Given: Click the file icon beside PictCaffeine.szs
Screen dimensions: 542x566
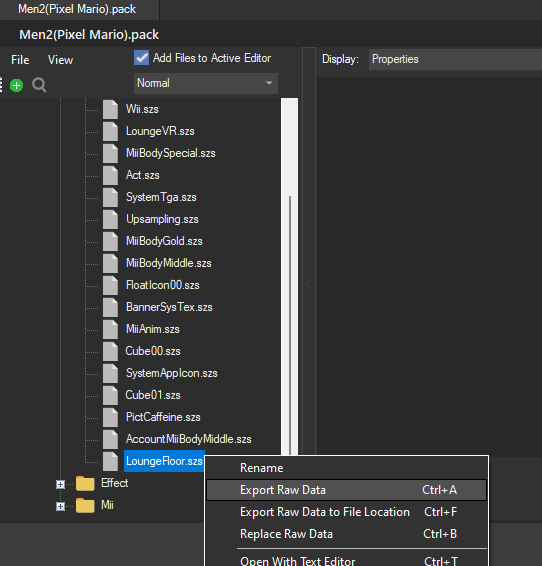Looking at the screenshot, I should pyautogui.click(x=110, y=417).
